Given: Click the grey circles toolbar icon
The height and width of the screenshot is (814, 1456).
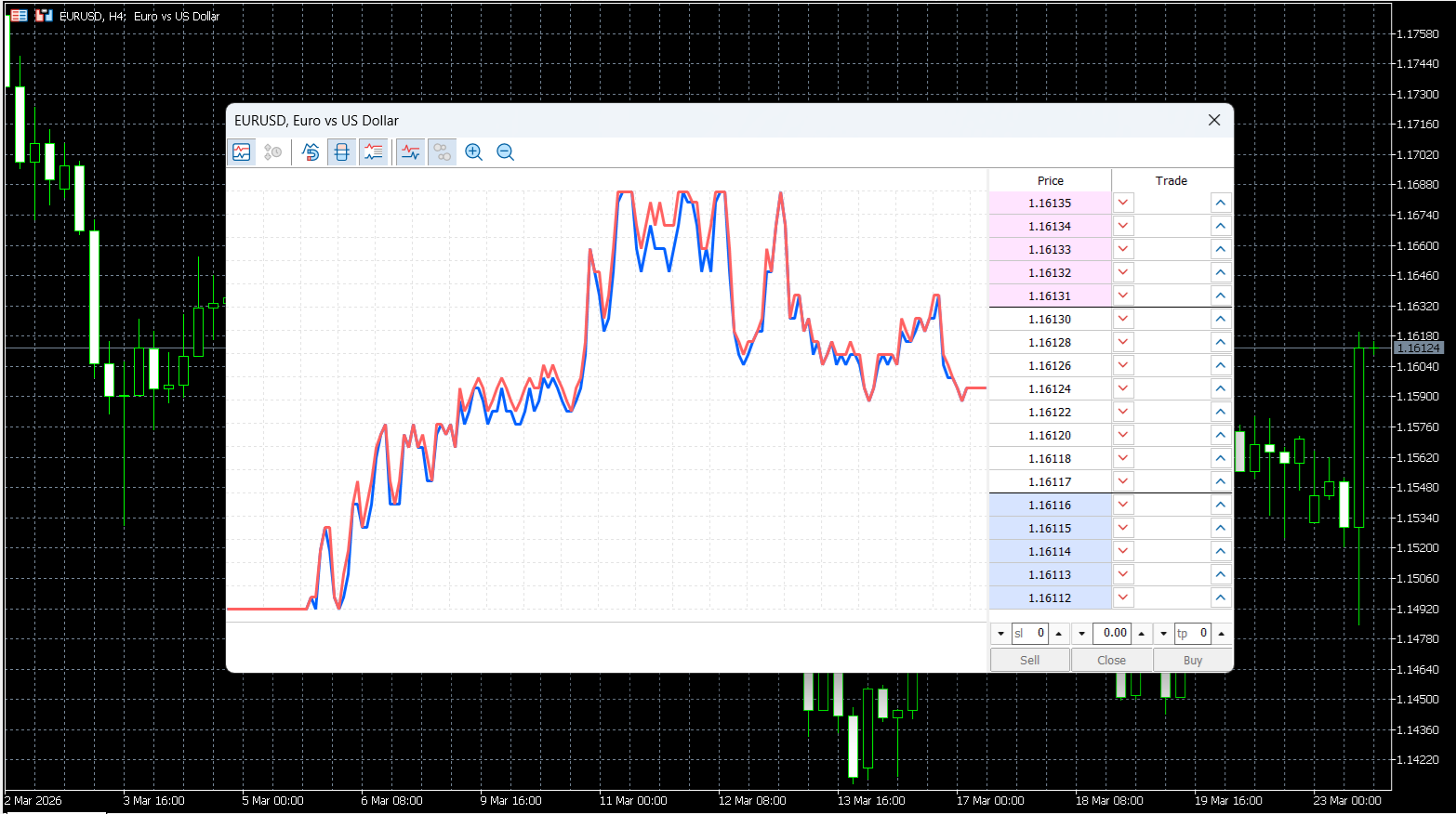Looking at the screenshot, I should pos(443,152).
